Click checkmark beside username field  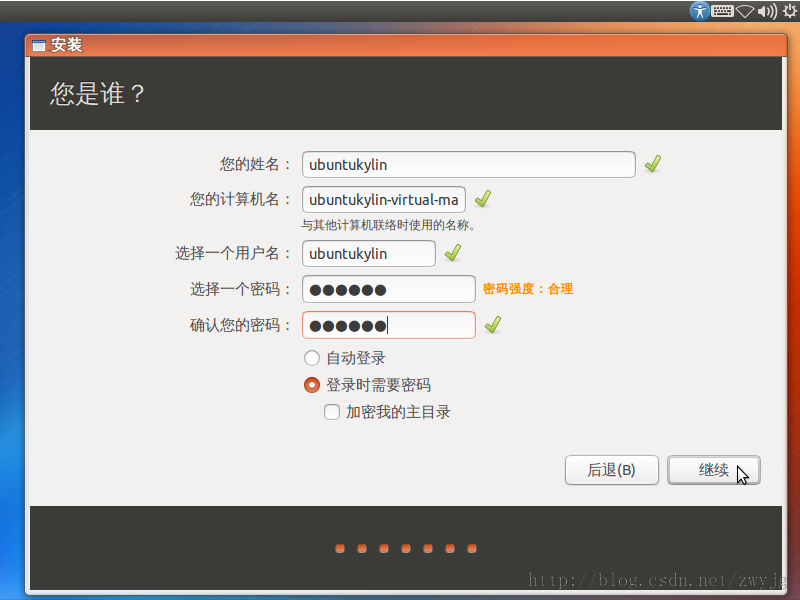(x=453, y=253)
